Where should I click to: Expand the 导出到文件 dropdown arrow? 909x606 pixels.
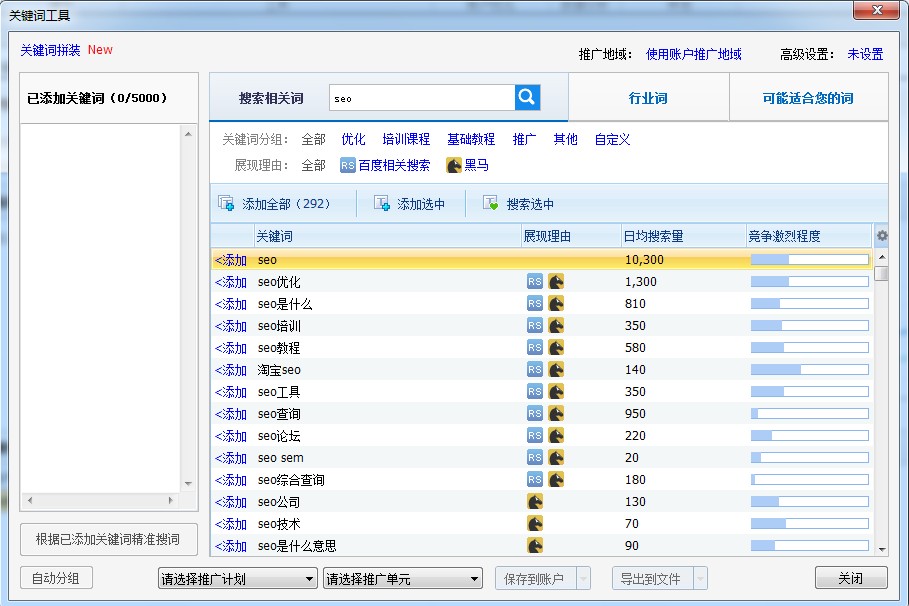coord(701,578)
